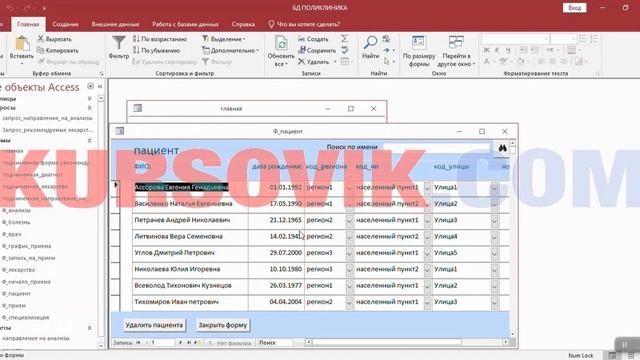Click the record navigator Поиск box
The image size is (640, 360).
click(x=275, y=342)
